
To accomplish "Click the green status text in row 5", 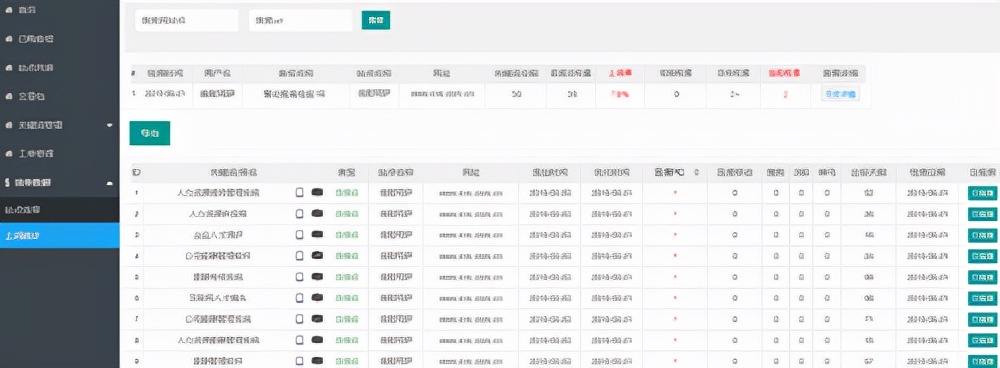I will click(x=347, y=277).
